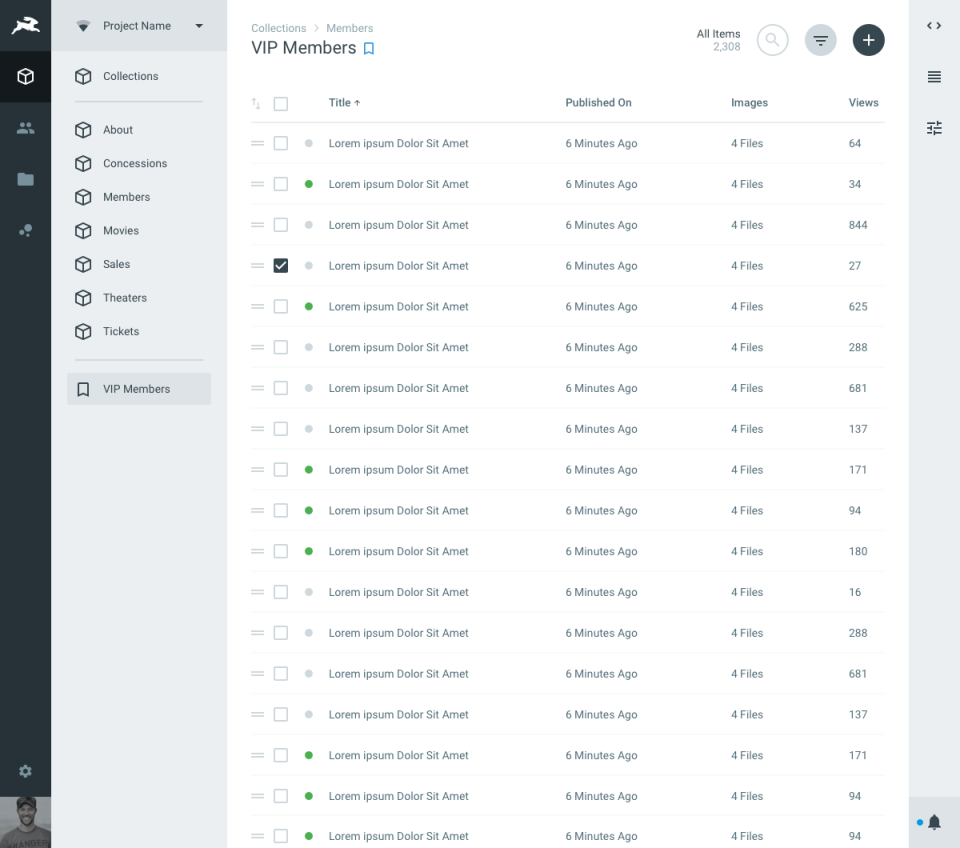Check the select-all checkbox in table header
Image resolution: width=960 pixels, height=848 pixels.
(x=280, y=103)
